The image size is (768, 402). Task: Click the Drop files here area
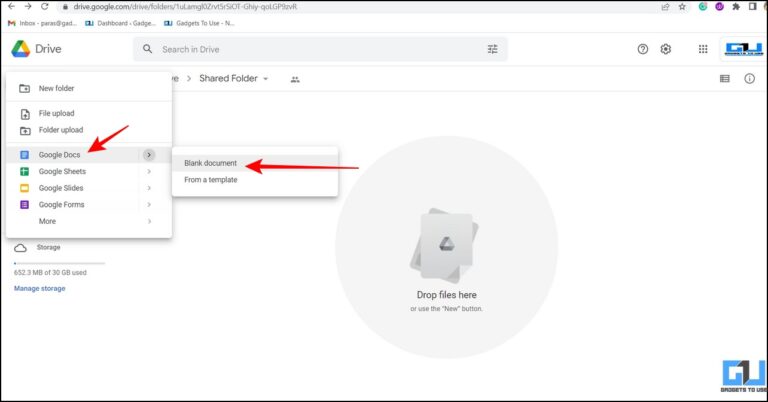click(446, 247)
